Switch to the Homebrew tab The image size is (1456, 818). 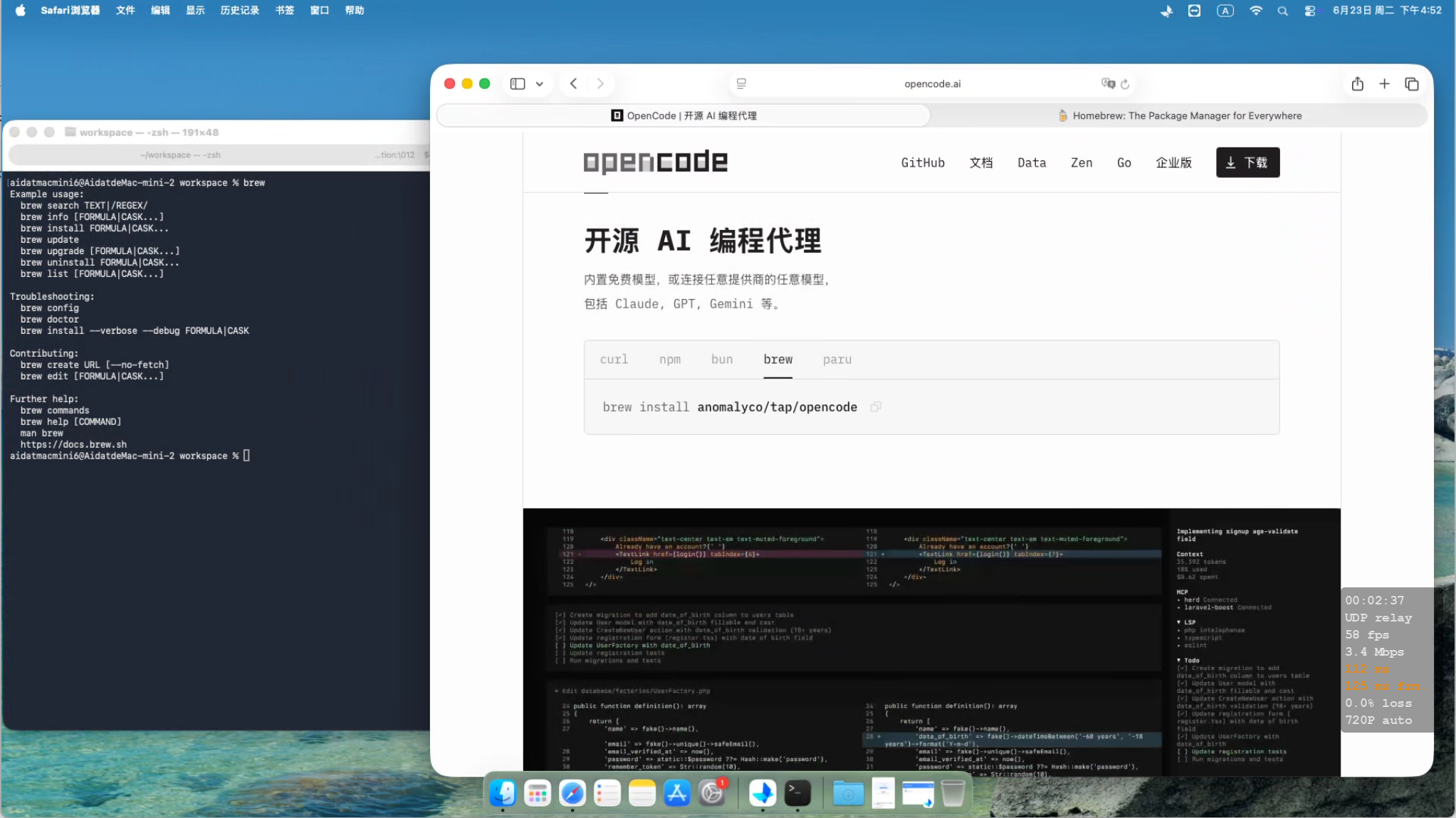click(x=1179, y=115)
